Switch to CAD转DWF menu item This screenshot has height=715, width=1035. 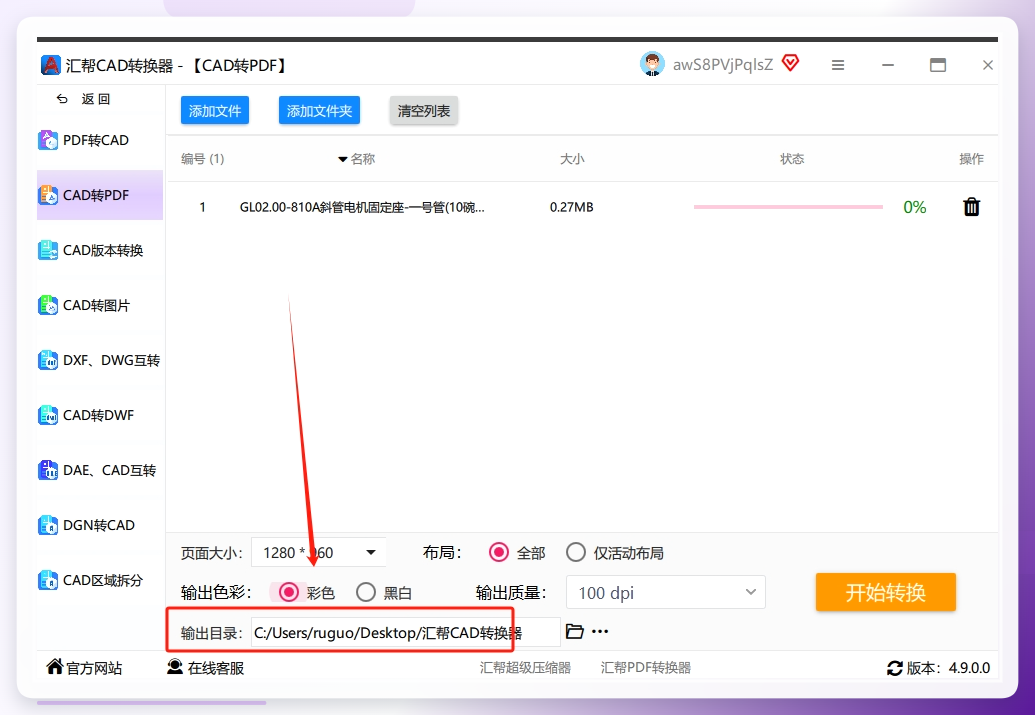tap(100, 415)
